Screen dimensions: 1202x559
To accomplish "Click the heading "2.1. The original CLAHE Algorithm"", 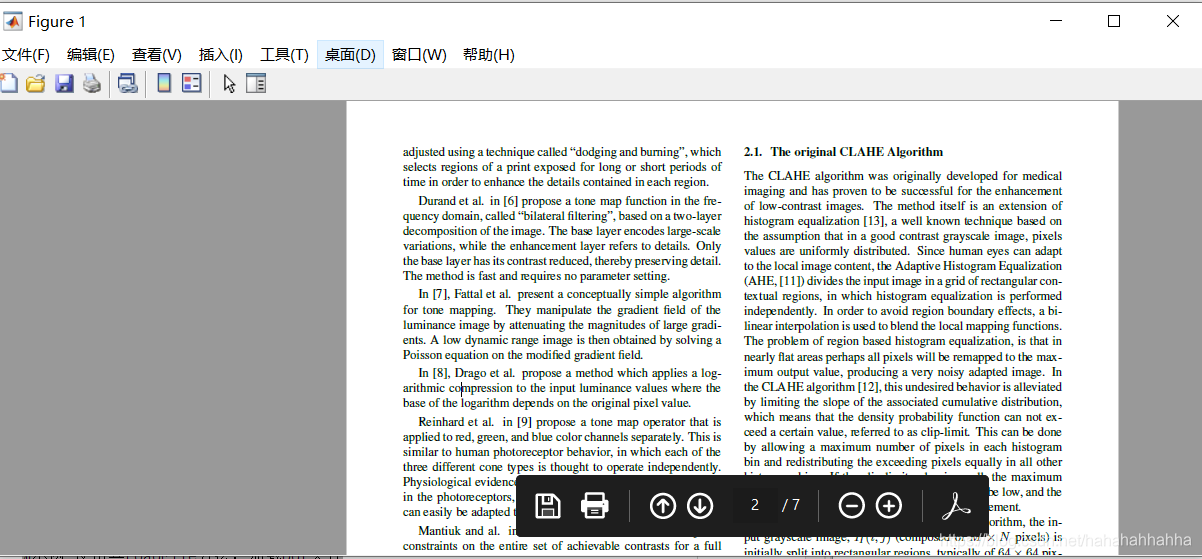I will click(x=843, y=152).
